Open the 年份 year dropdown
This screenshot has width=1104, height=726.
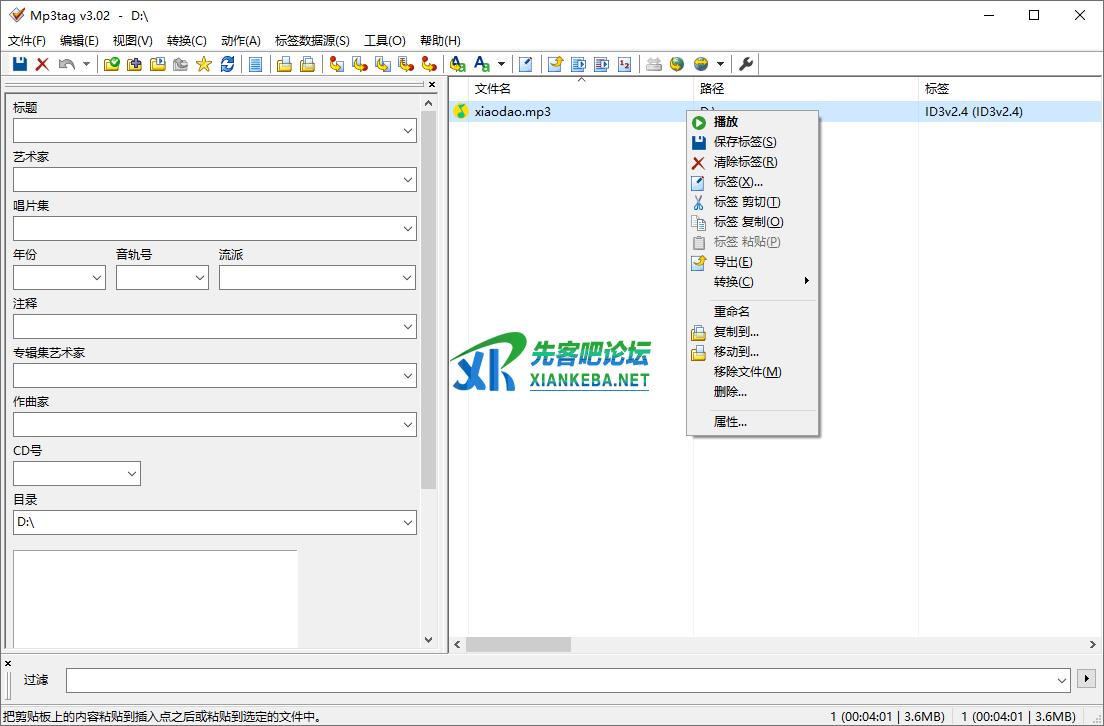point(97,278)
